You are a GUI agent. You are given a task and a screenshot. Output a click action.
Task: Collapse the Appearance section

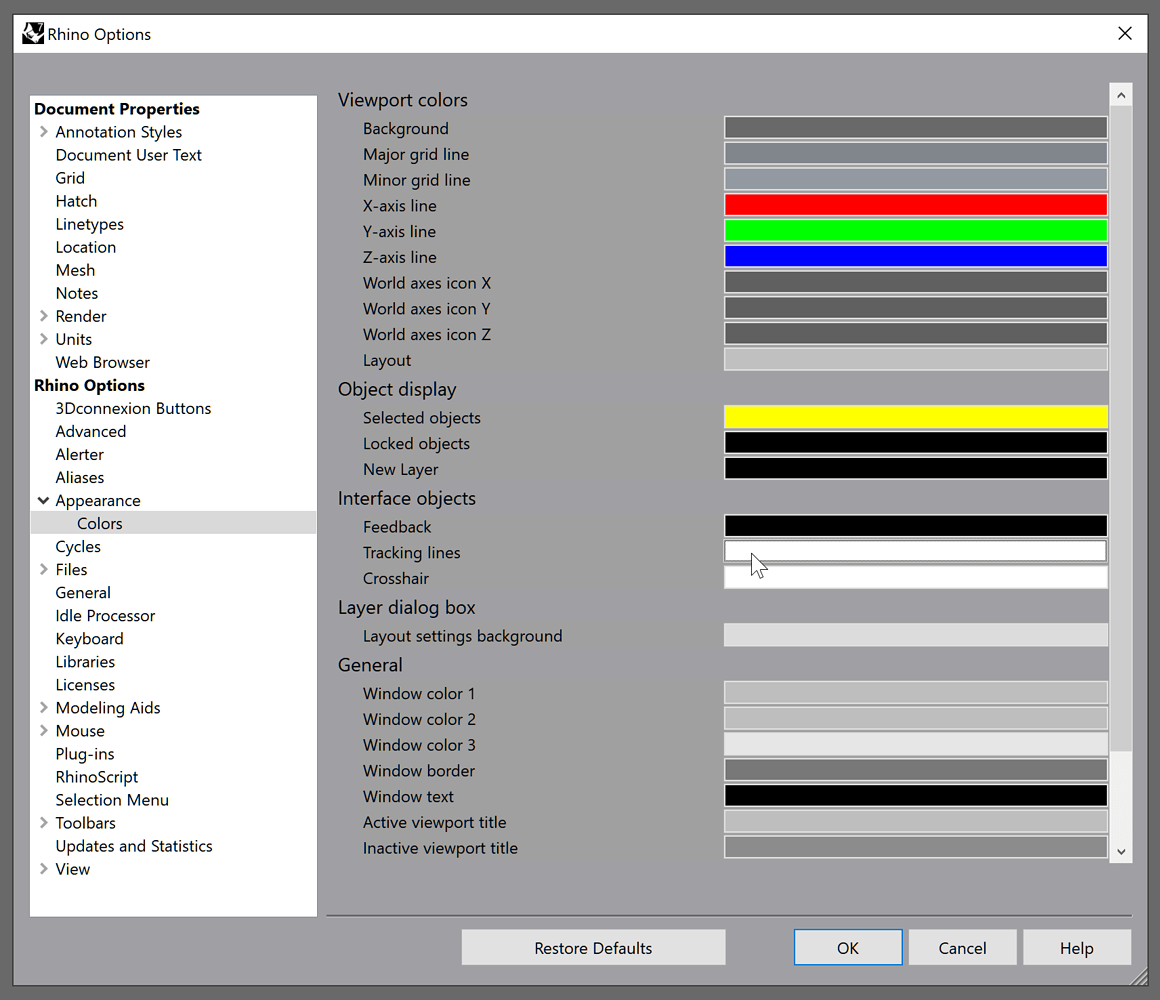pyautogui.click(x=43, y=500)
